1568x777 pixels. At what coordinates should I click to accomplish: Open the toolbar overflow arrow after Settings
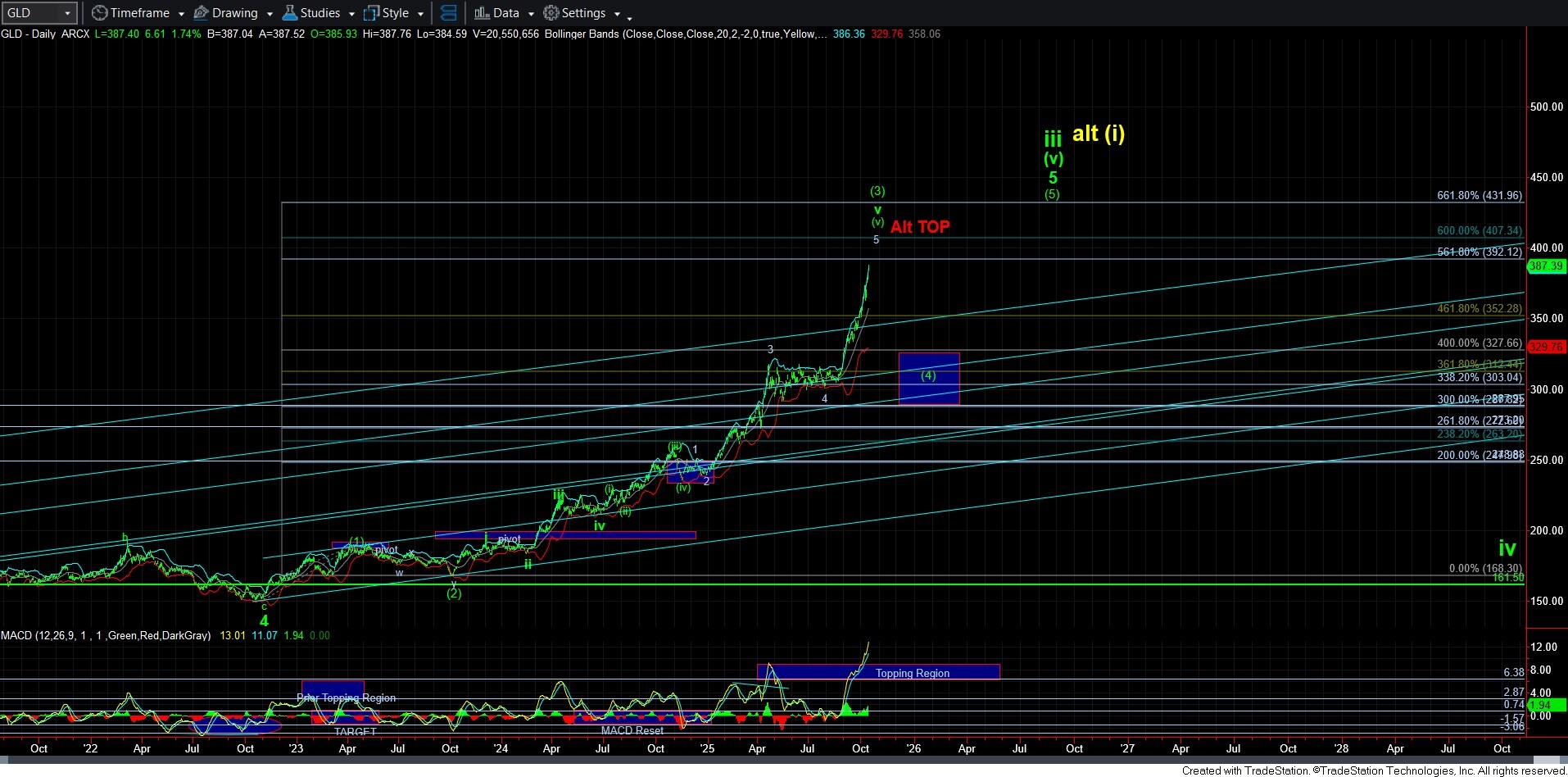629,17
